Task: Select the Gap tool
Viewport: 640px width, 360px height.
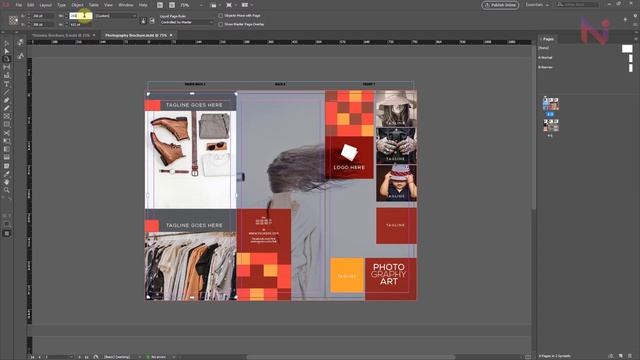Action: [7, 67]
